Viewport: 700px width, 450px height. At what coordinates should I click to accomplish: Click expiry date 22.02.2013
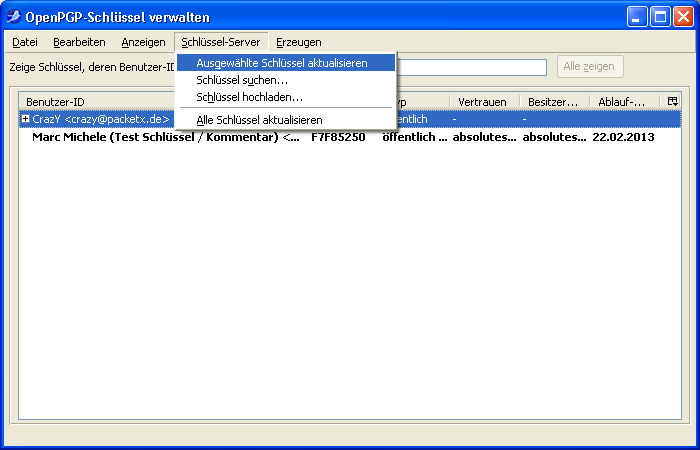click(x=623, y=137)
